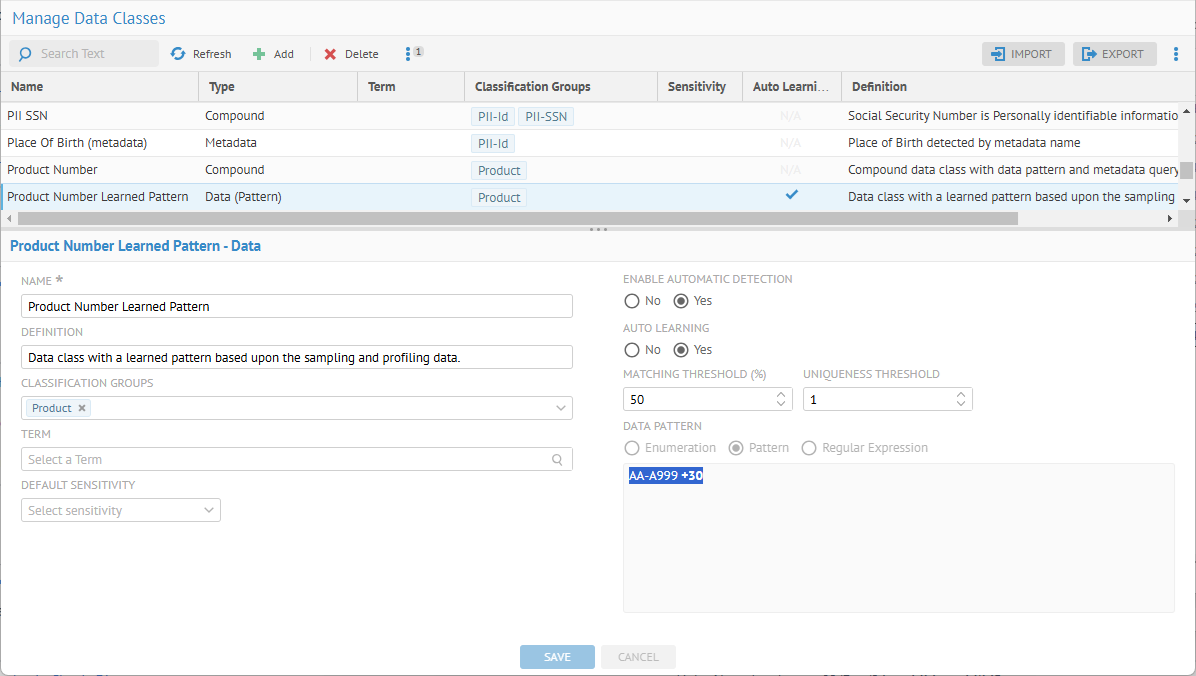The height and width of the screenshot is (676, 1196).
Task: Click the Refresh icon in toolbar
Action: (x=178, y=54)
